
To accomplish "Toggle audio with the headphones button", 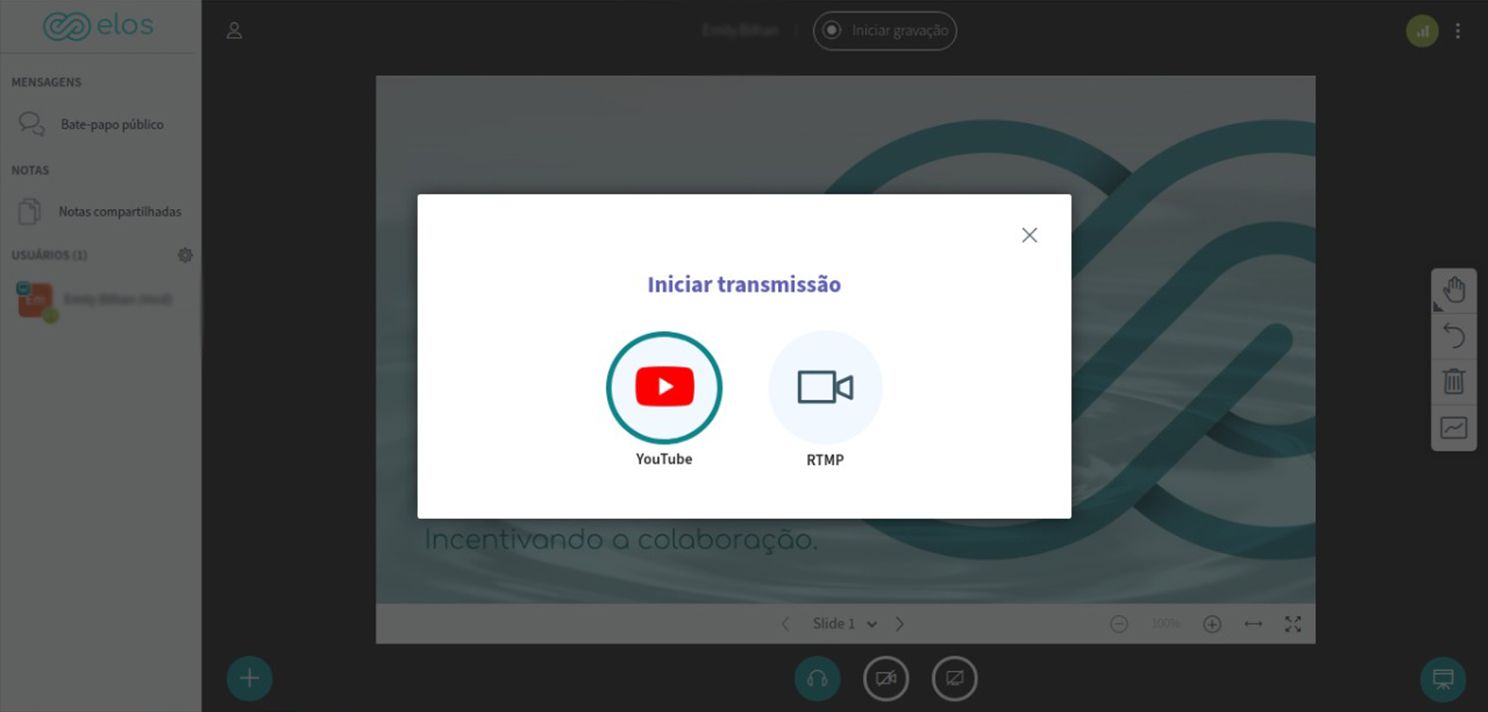I will click(x=817, y=679).
